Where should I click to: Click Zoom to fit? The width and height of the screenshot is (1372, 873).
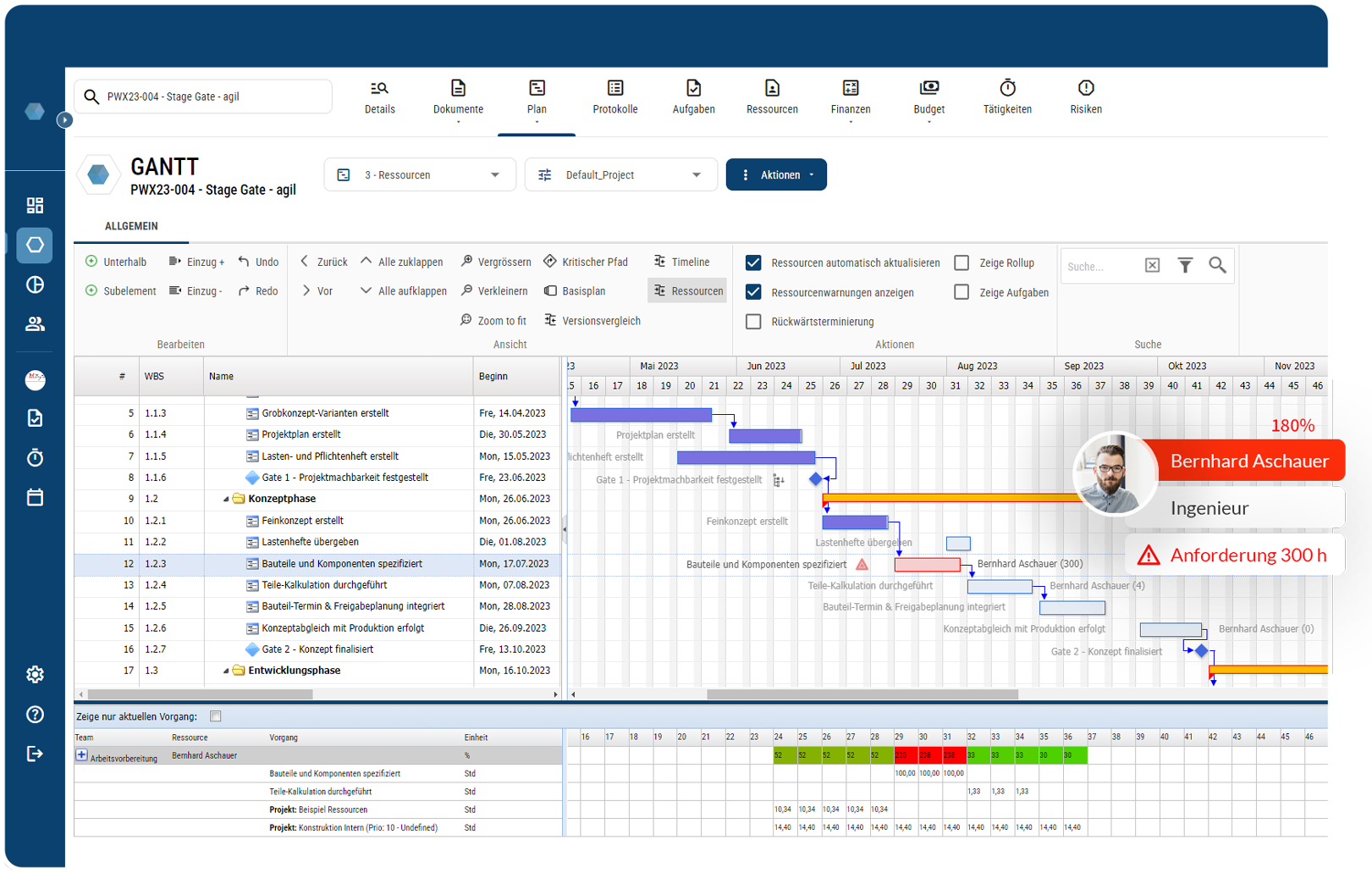[x=493, y=321]
